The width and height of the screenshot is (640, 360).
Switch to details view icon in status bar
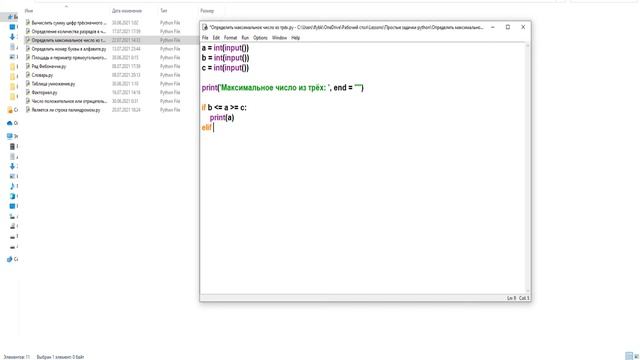629,356
